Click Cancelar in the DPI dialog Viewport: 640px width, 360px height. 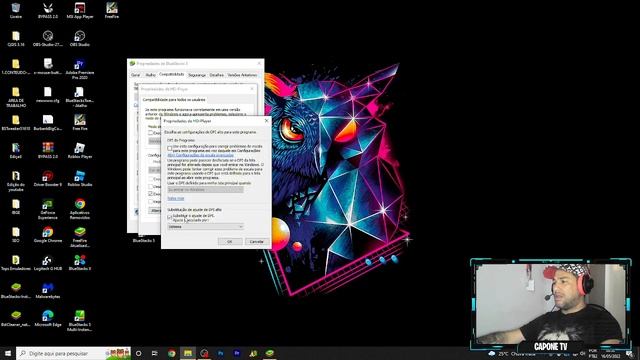[257, 242]
